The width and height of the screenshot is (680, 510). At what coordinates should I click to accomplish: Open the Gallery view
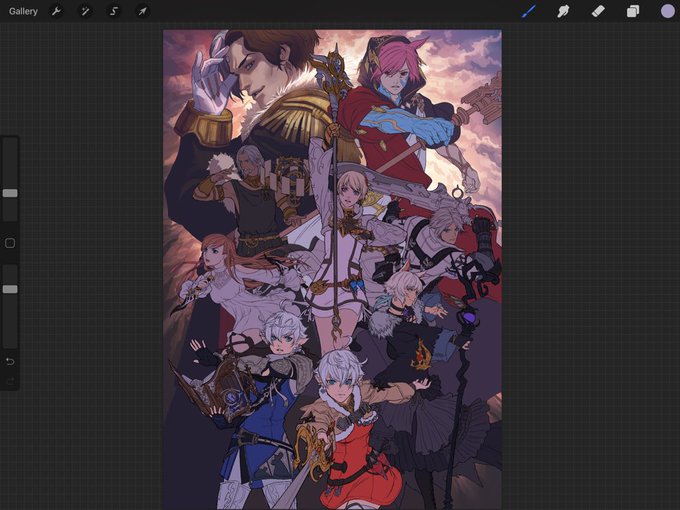pos(23,11)
